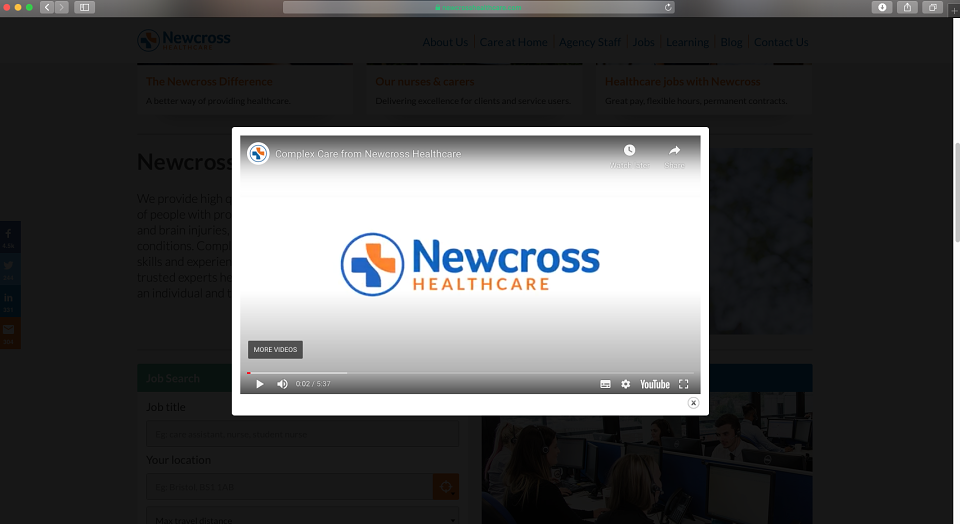Go forward in the browser

tap(61, 7)
